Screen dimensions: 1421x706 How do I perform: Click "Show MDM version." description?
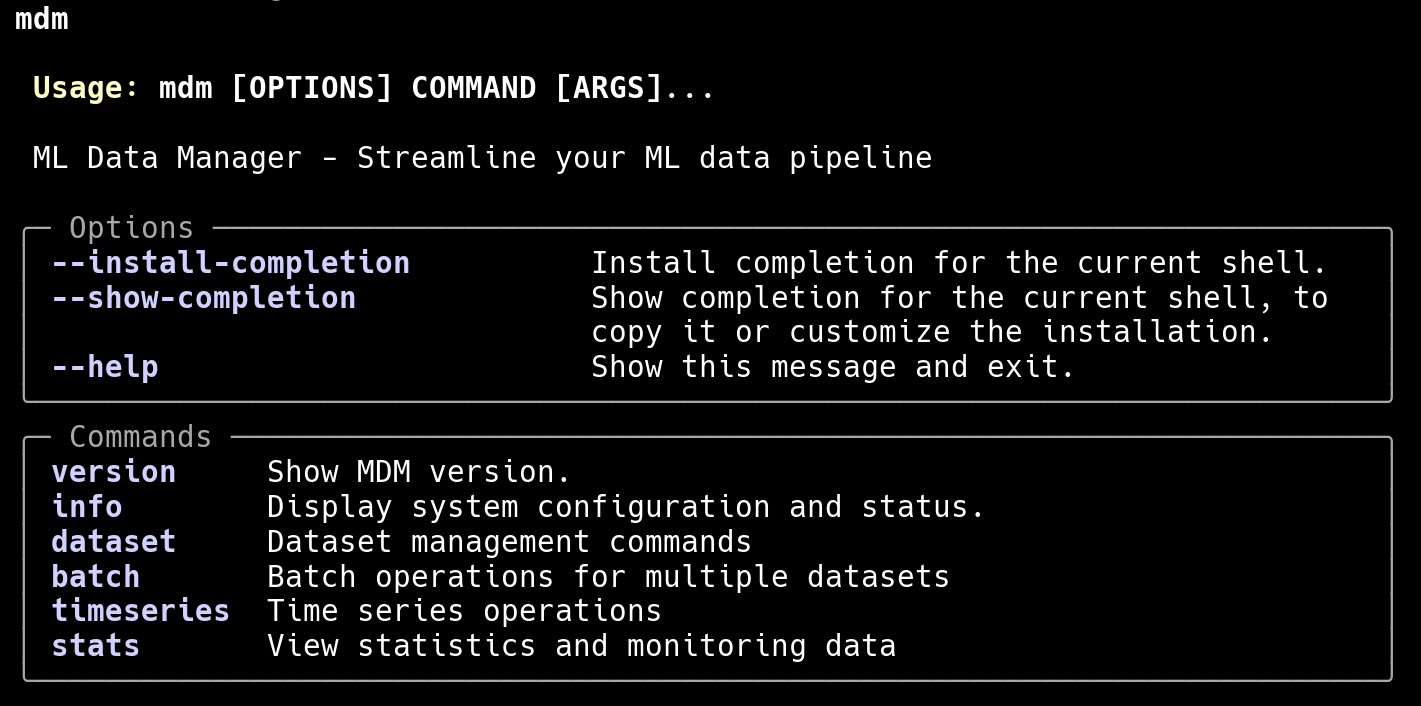(419, 472)
